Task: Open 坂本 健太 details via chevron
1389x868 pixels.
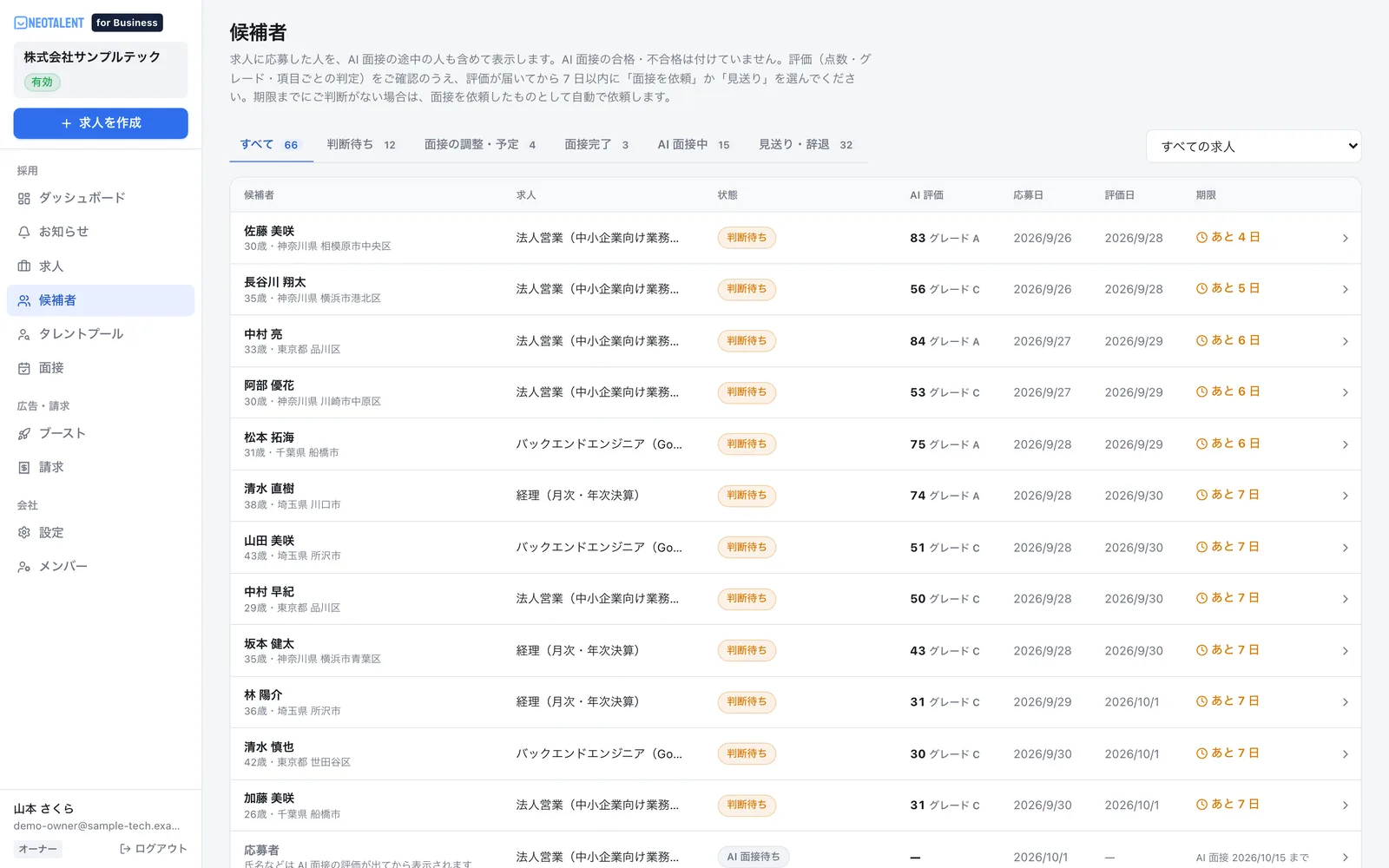Action: [1345, 651]
